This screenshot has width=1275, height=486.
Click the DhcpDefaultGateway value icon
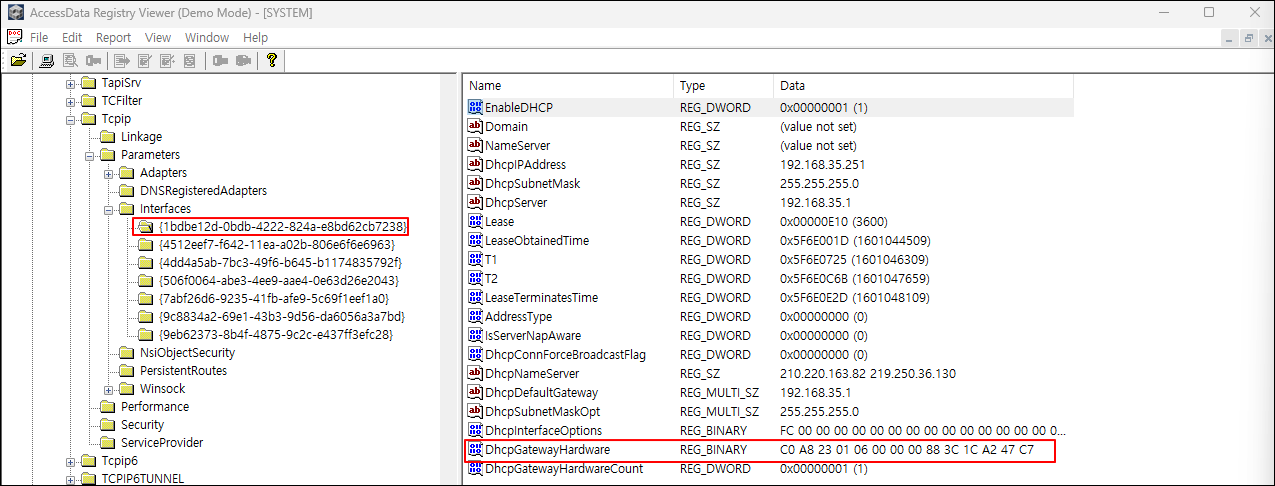(x=476, y=393)
